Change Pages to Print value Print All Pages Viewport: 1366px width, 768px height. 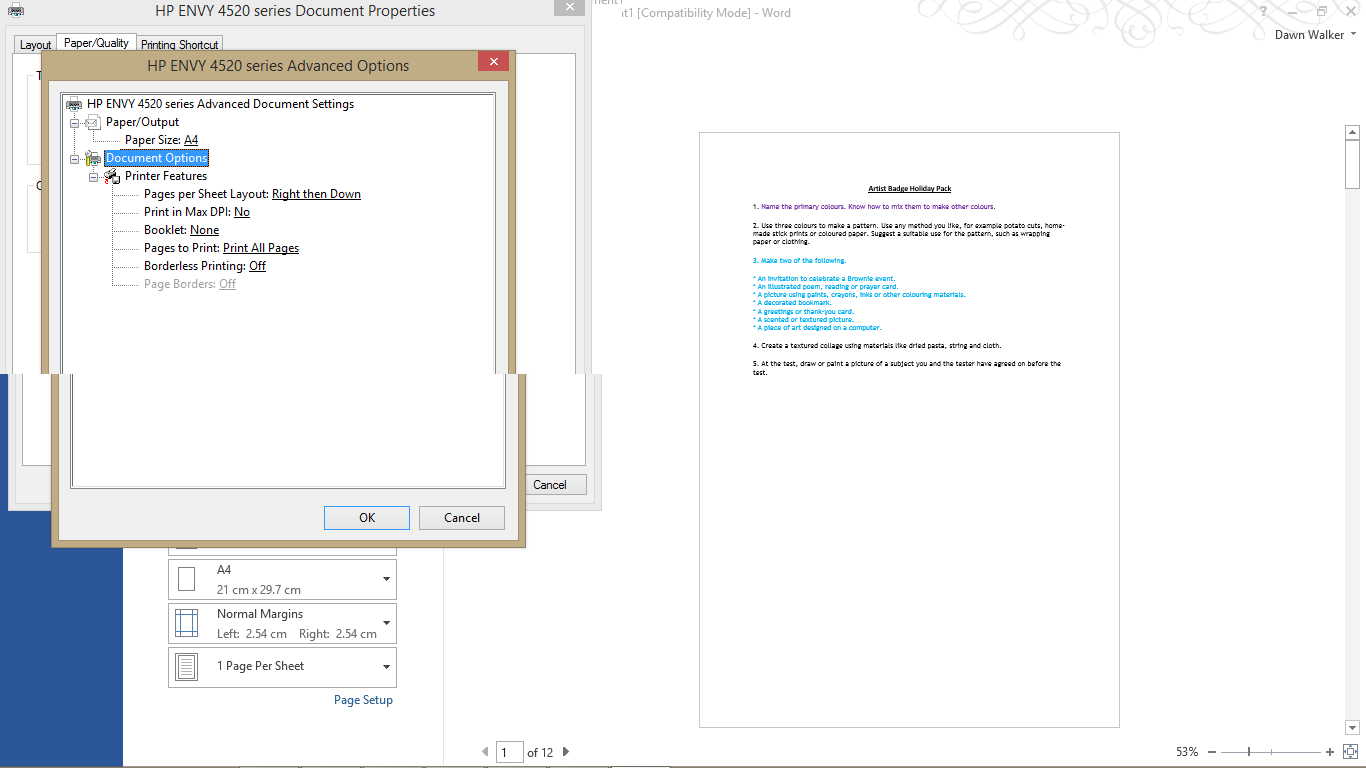pos(261,248)
